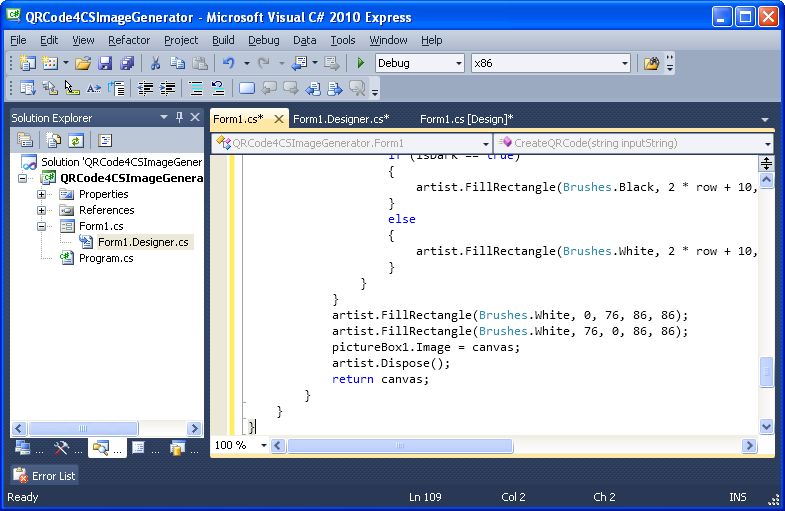Expand the Properties tree node

click(42, 194)
